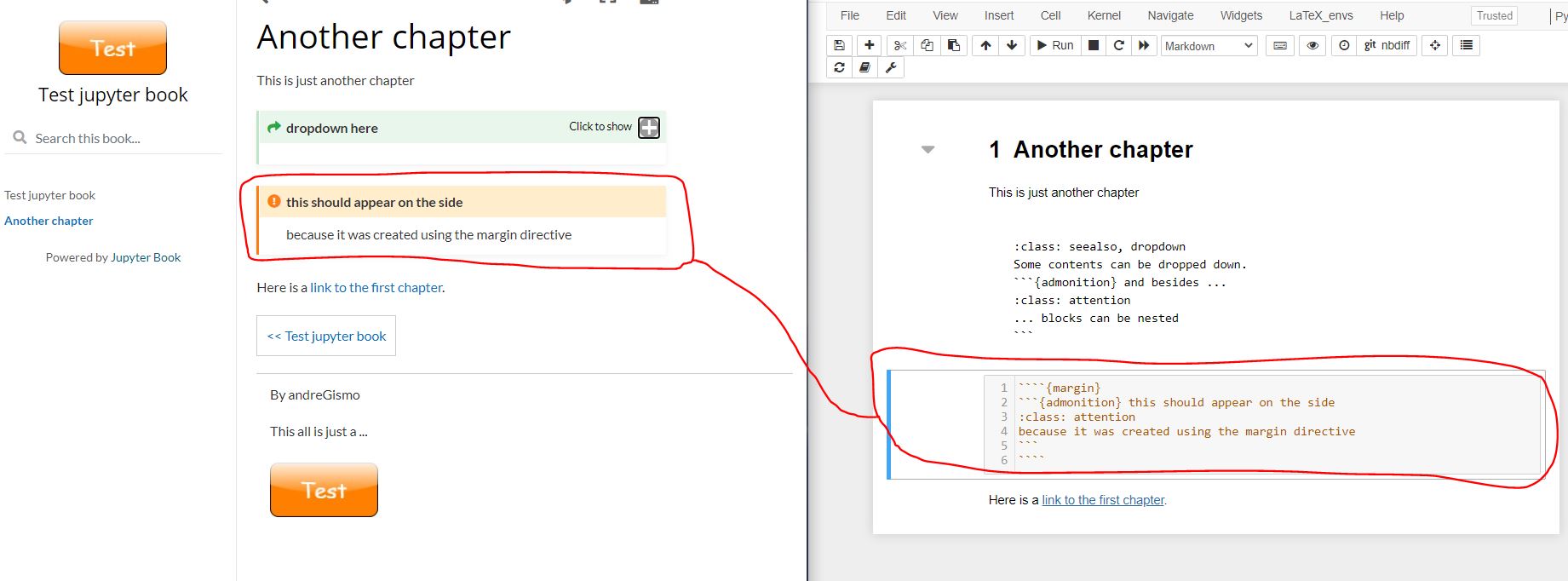Screen dimensions: 1568x581
Task: Click the search magnifier icon in sidebar
Action: [20, 137]
